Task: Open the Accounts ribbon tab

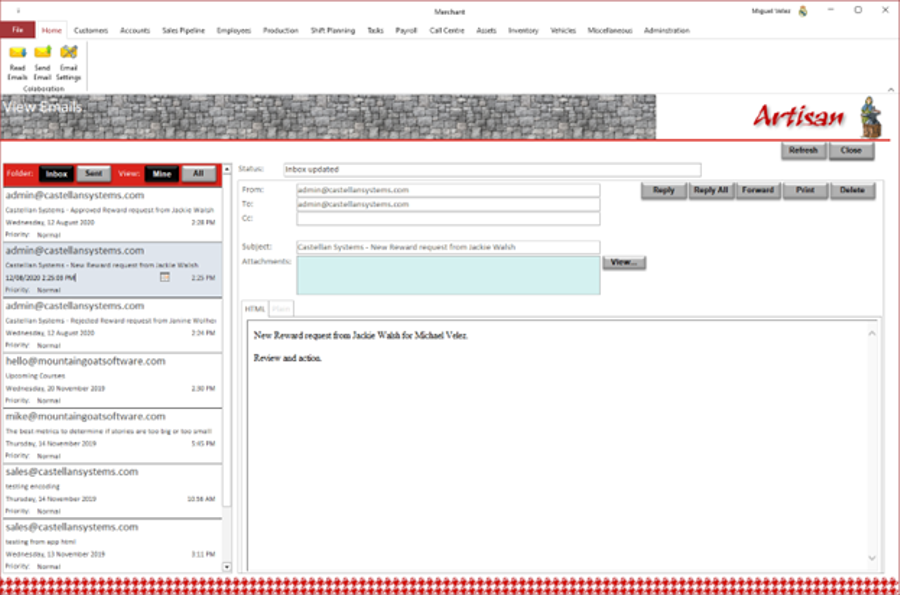Action: pos(135,30)
